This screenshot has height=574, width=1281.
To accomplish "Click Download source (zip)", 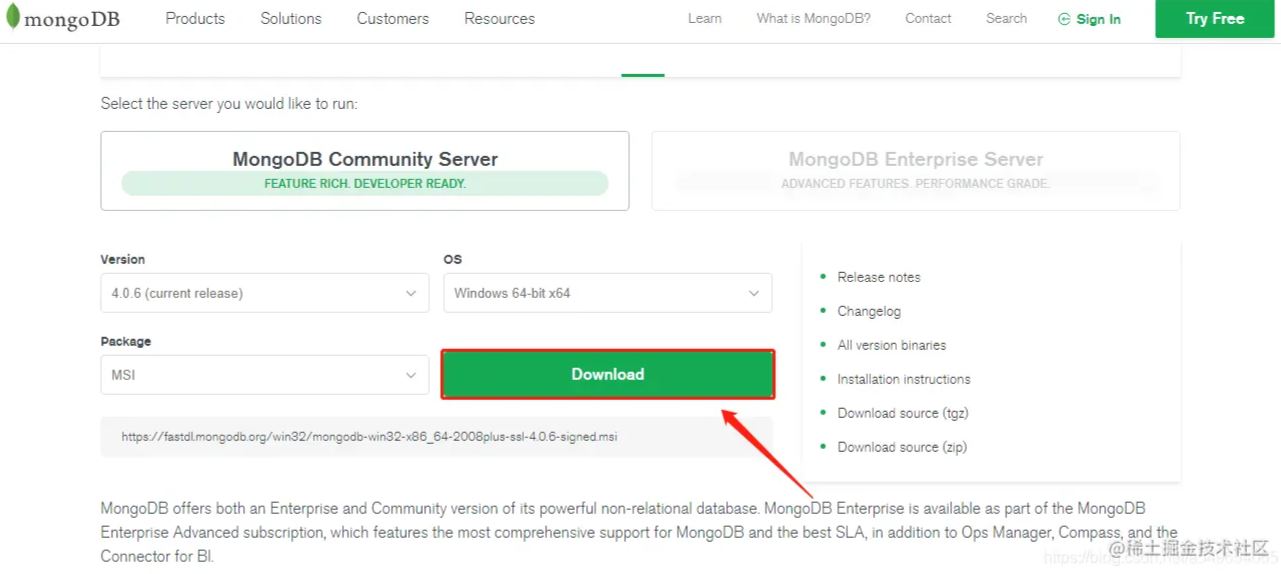I will [902, 447].
